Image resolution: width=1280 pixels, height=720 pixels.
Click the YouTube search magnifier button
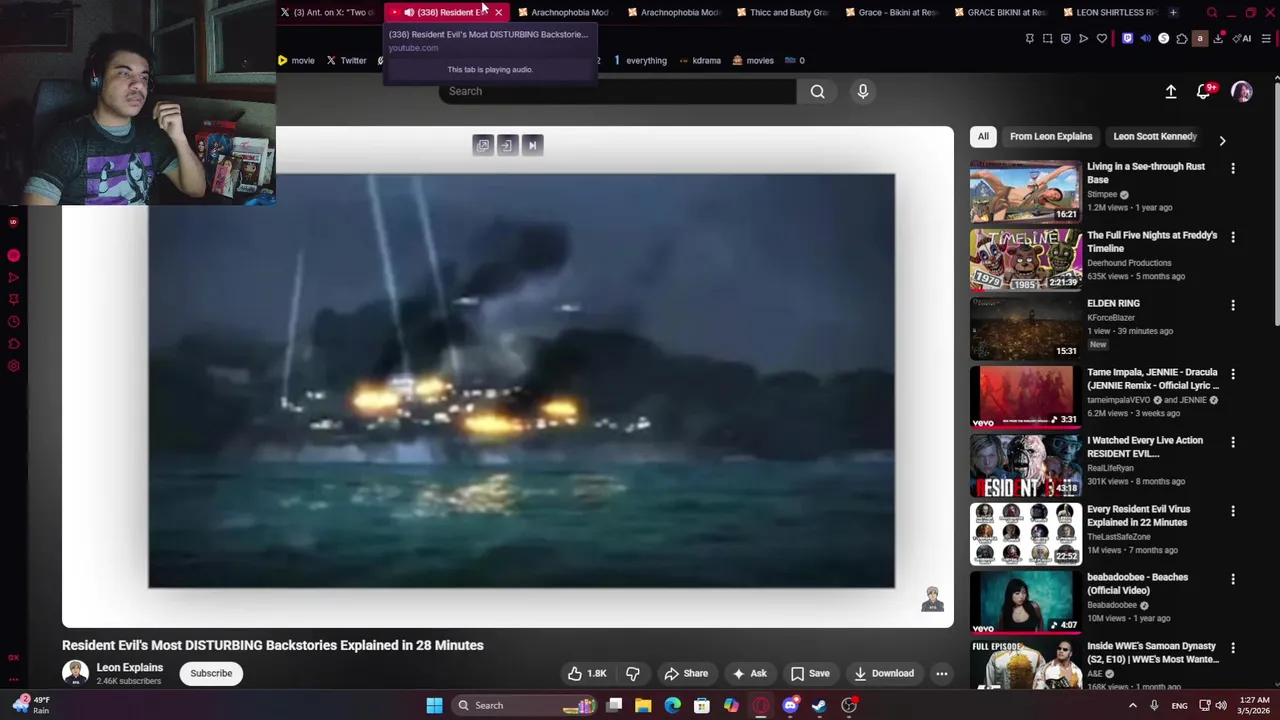click(817, 91)
